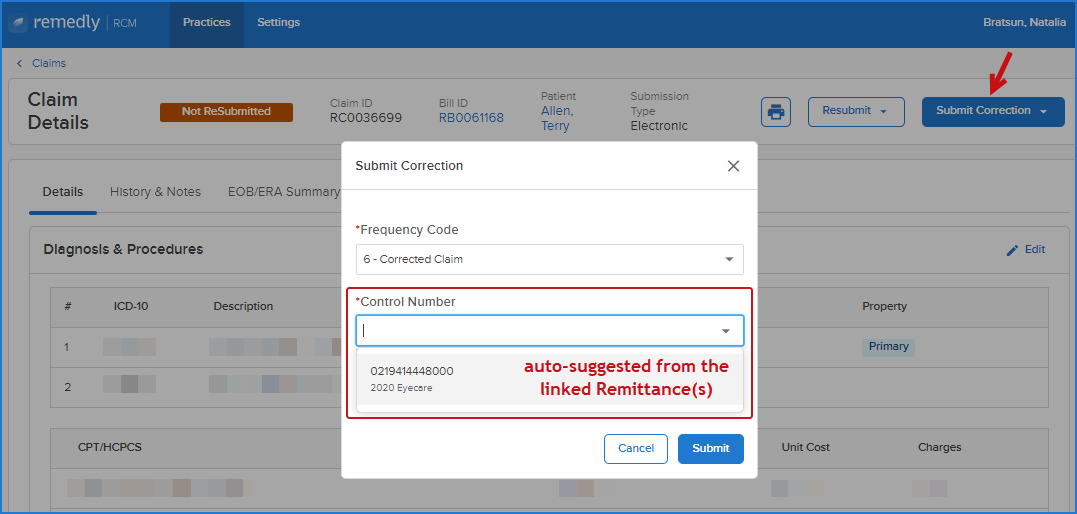Open the Settings menu
The width and height of the screenshot is (1077, 514).
278,23
